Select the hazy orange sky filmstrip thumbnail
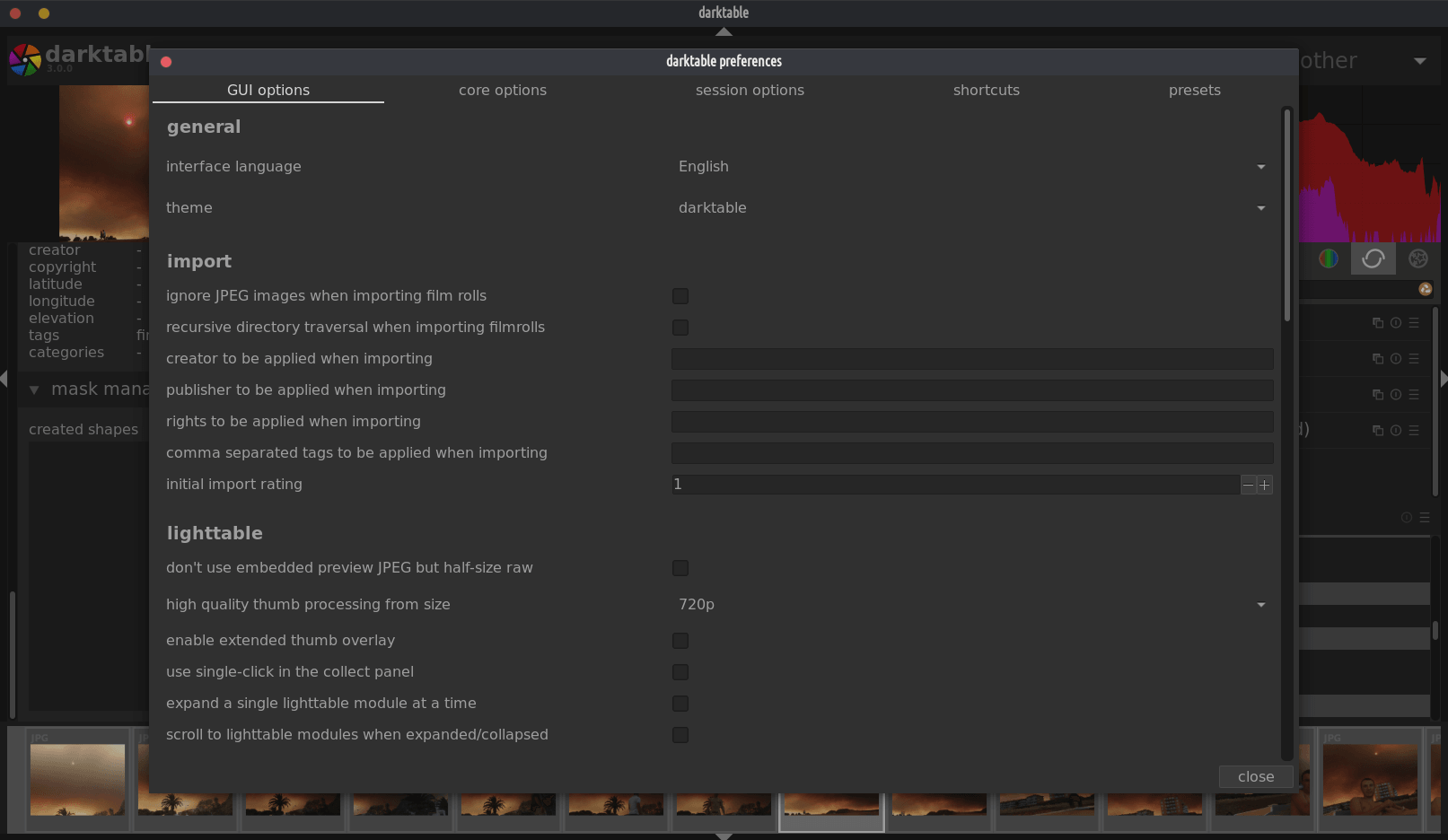This screenshot has height=840, width=1448. (x=77, y=780)
